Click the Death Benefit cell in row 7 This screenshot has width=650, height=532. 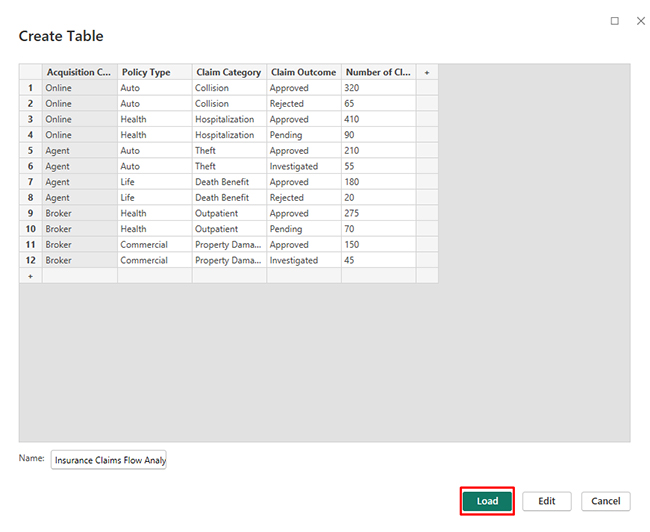click(x=229, y=182)
